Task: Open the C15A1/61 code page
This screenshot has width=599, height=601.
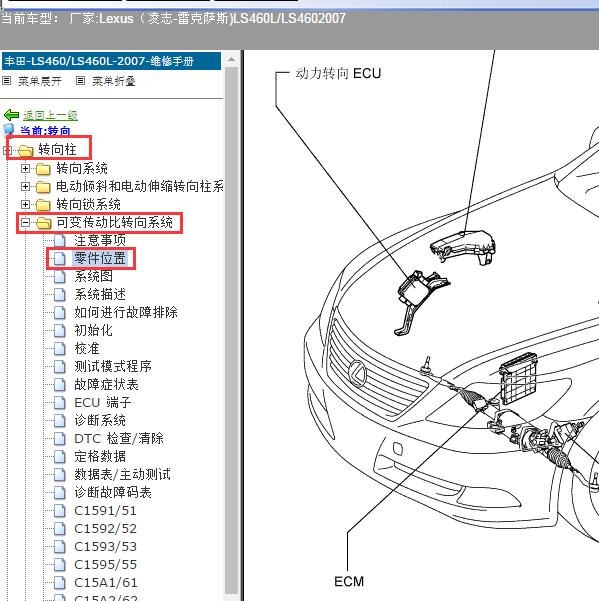Action: click(x=106, y=583)
